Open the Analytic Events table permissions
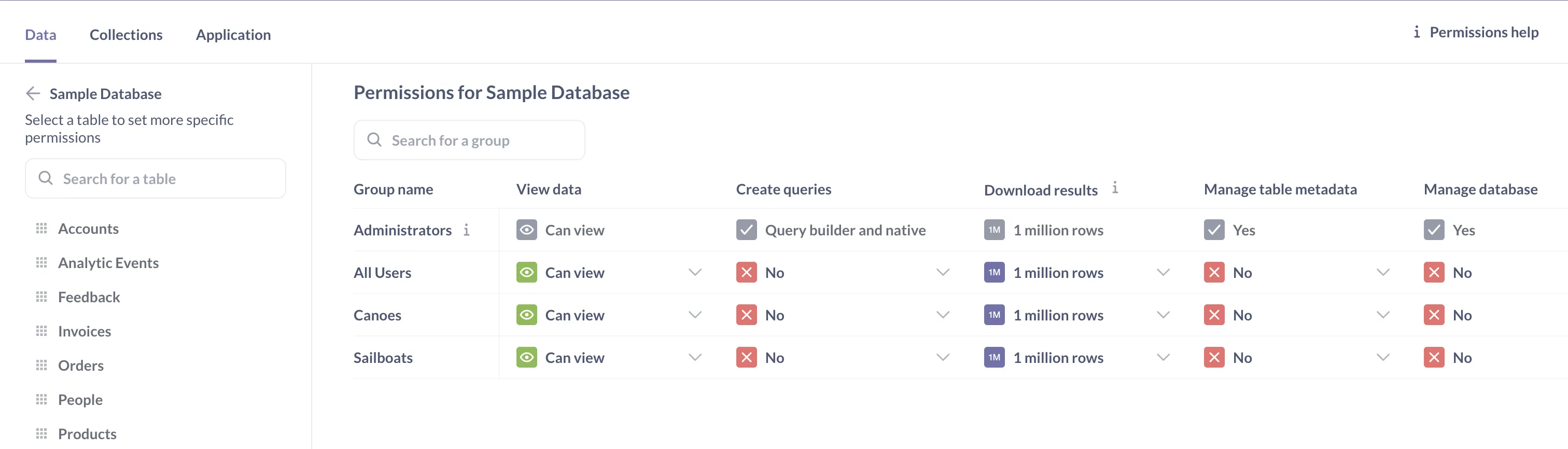 tap(108, 262)
